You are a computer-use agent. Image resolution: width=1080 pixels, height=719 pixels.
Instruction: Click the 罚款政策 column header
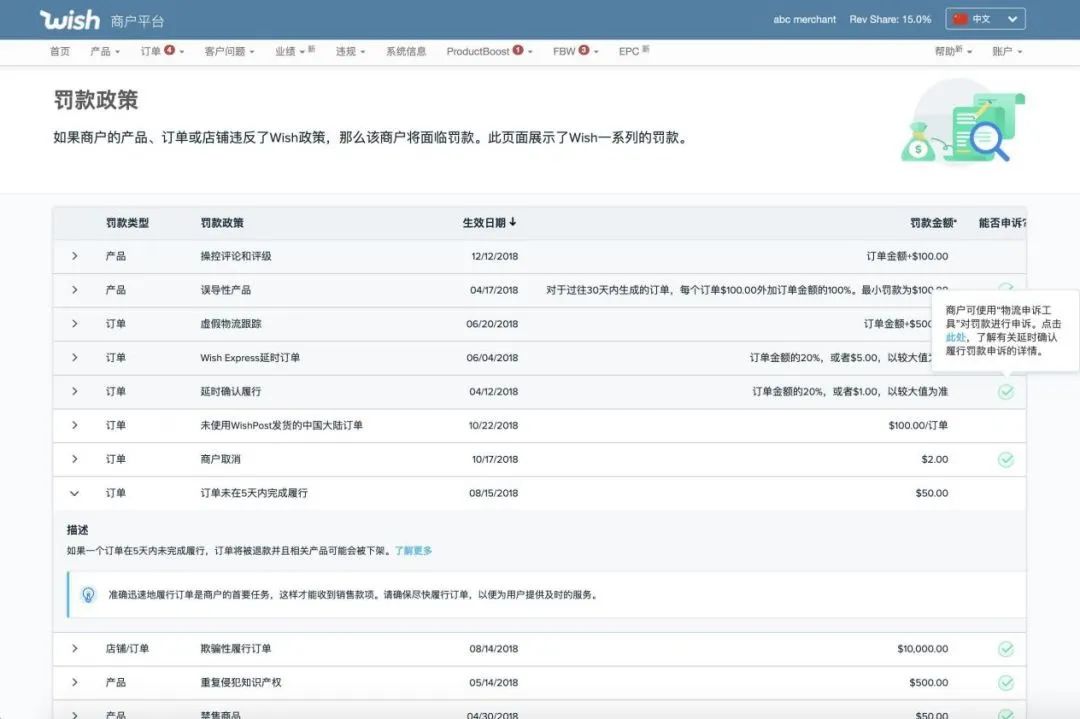(222, 222)
